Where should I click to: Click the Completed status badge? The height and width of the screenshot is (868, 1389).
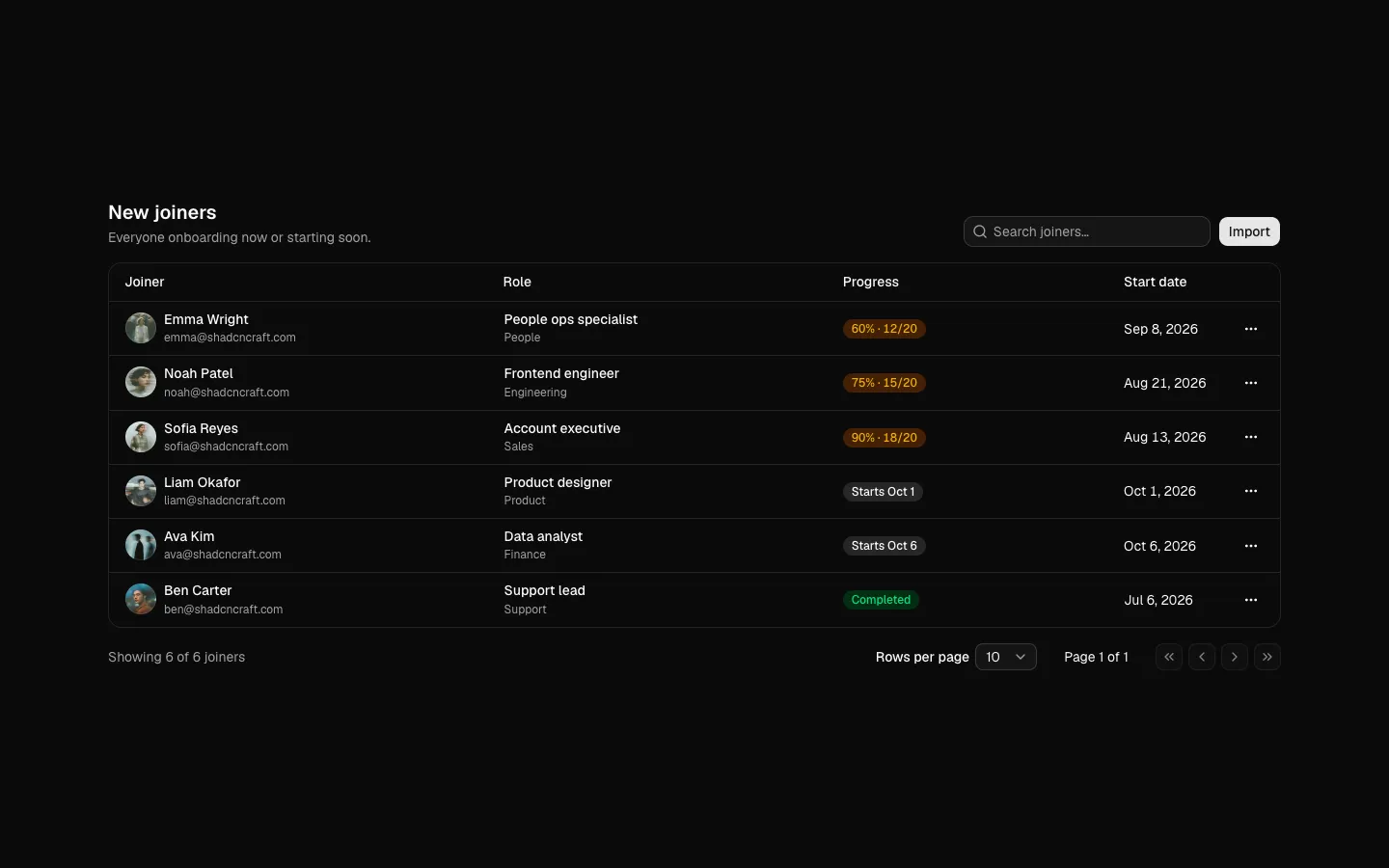click(881, 600)
